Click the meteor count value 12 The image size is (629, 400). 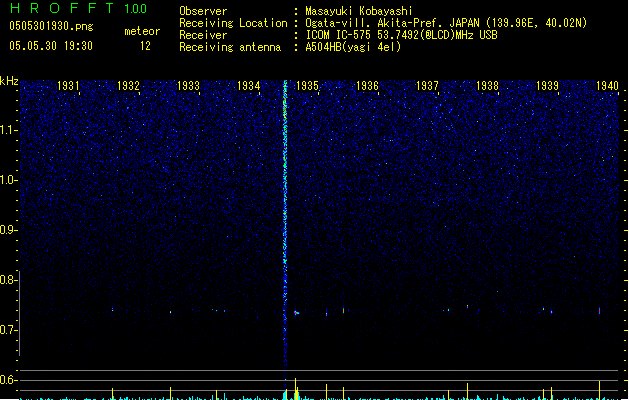click(145, 46)
